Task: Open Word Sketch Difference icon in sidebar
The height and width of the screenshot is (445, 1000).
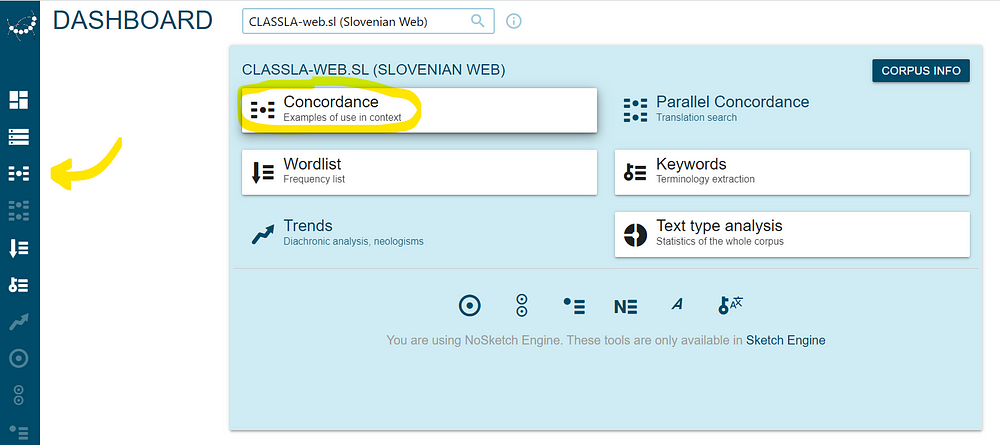Action: (18, 395)
